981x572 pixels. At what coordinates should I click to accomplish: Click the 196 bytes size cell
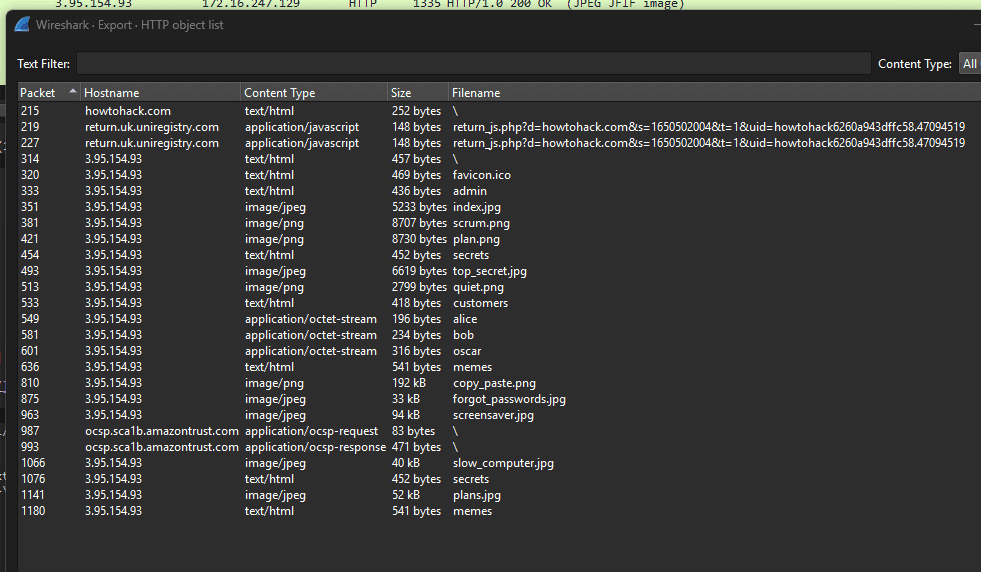[x=416, y=319]
